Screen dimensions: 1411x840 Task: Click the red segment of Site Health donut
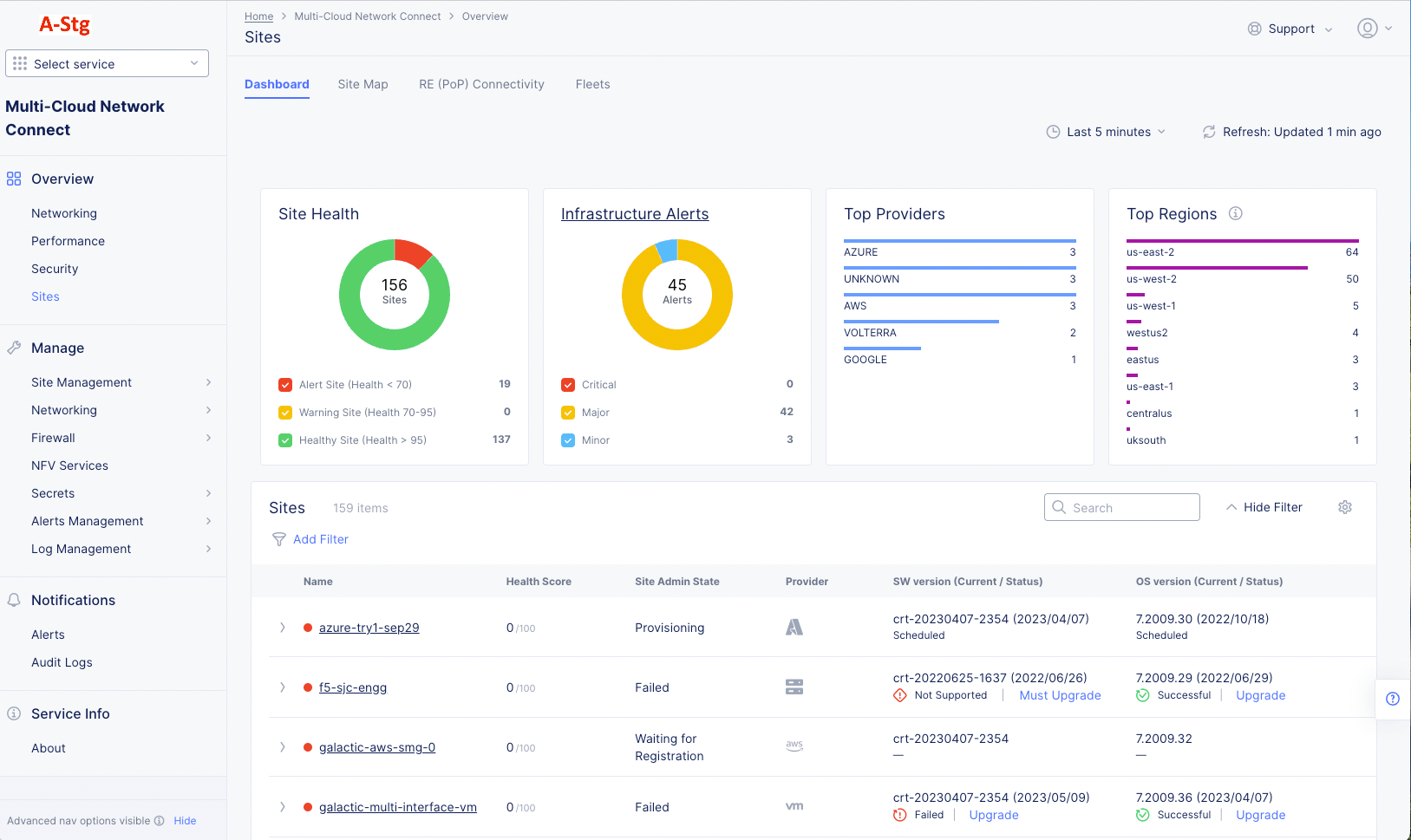(x=411, y=251)
